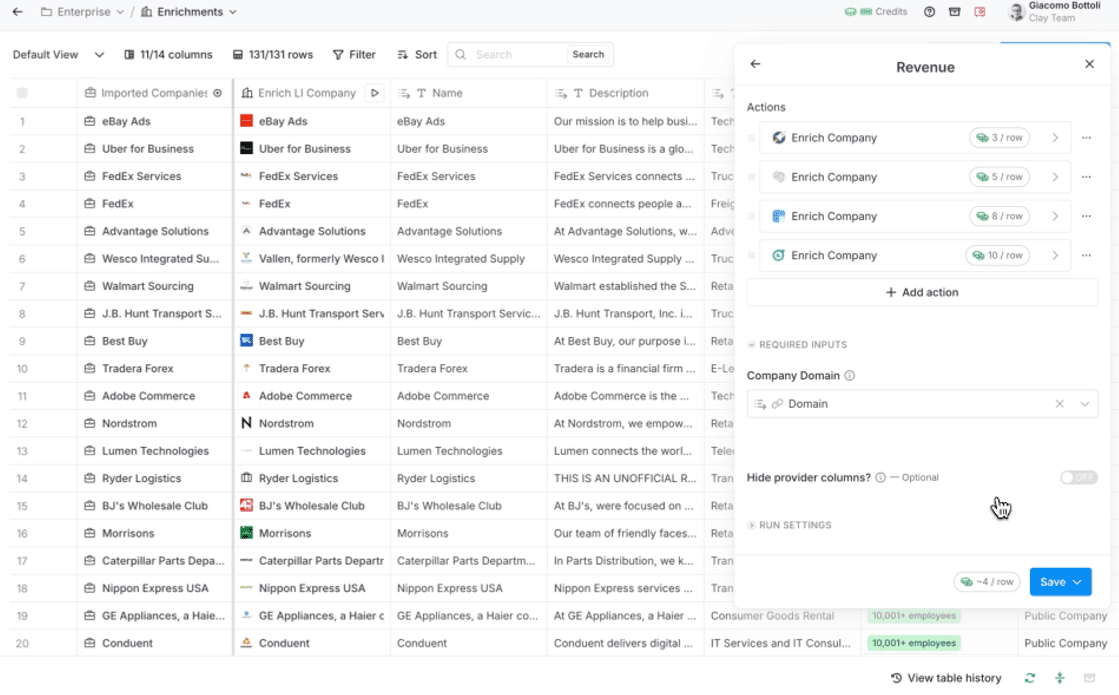Close the Revenue panel
Screen dimensions: 1119x695
[1089, 64]
